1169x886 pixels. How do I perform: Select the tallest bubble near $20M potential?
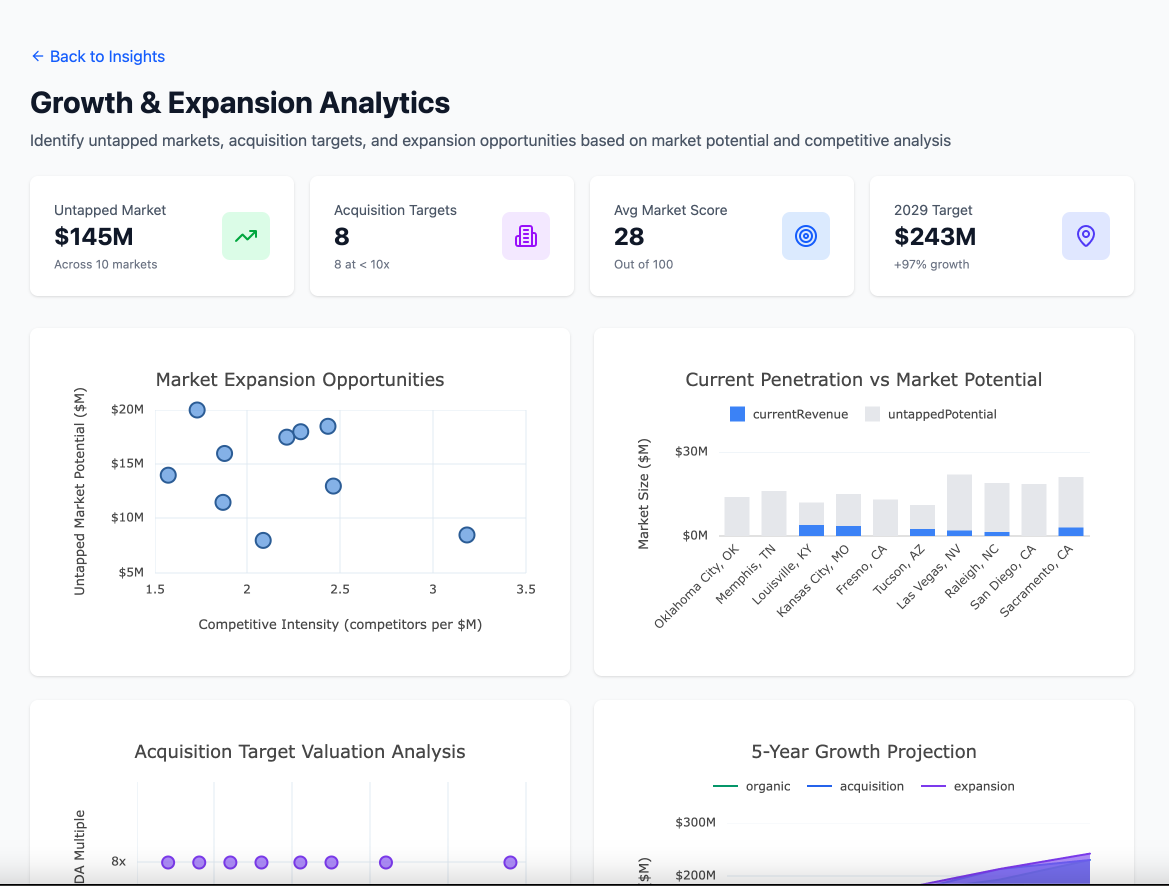(197, 410)
